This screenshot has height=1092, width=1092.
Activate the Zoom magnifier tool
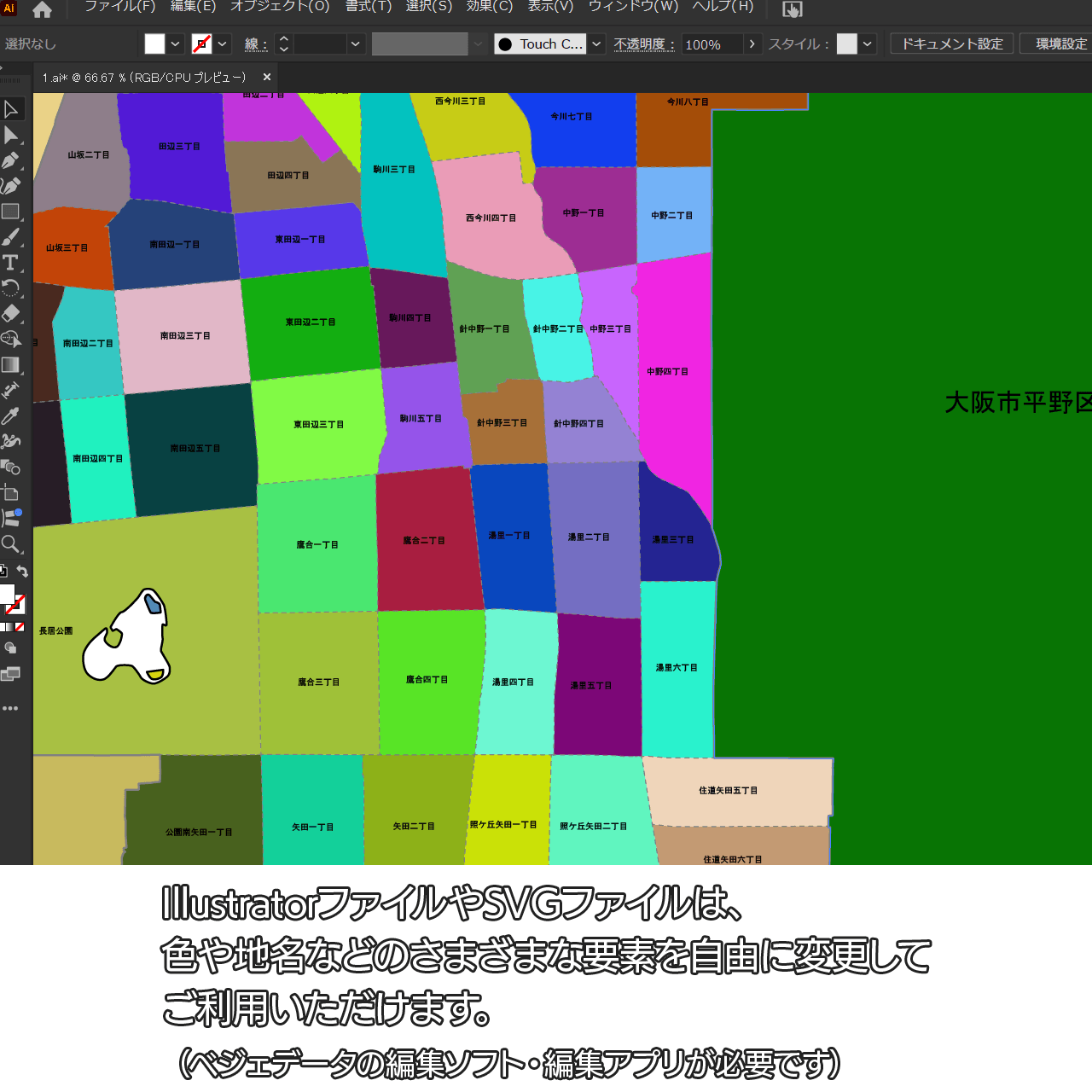click(11, 544)
